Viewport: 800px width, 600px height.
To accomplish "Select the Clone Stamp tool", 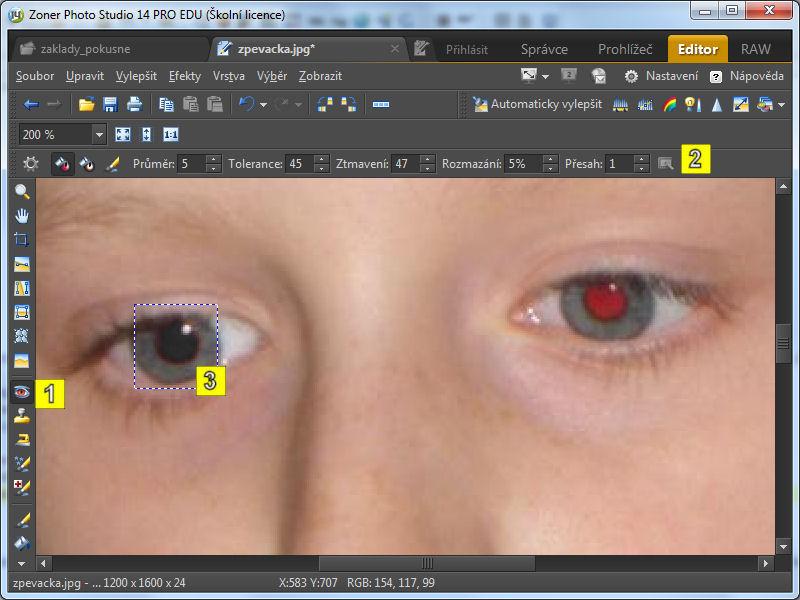I will [x=22, y=416].
